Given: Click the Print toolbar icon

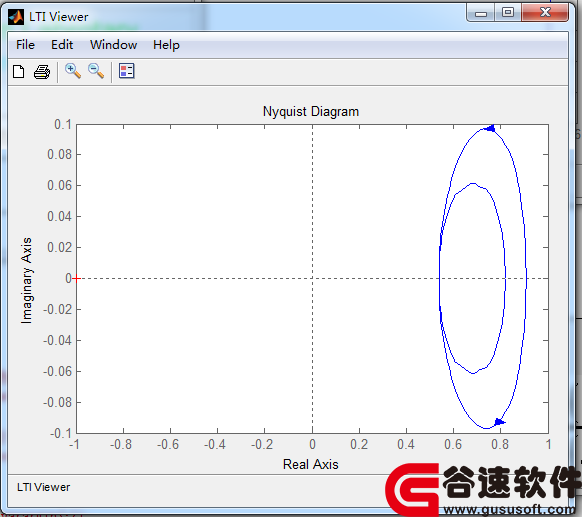Looking at the screenshot, I should pos(42,72).
